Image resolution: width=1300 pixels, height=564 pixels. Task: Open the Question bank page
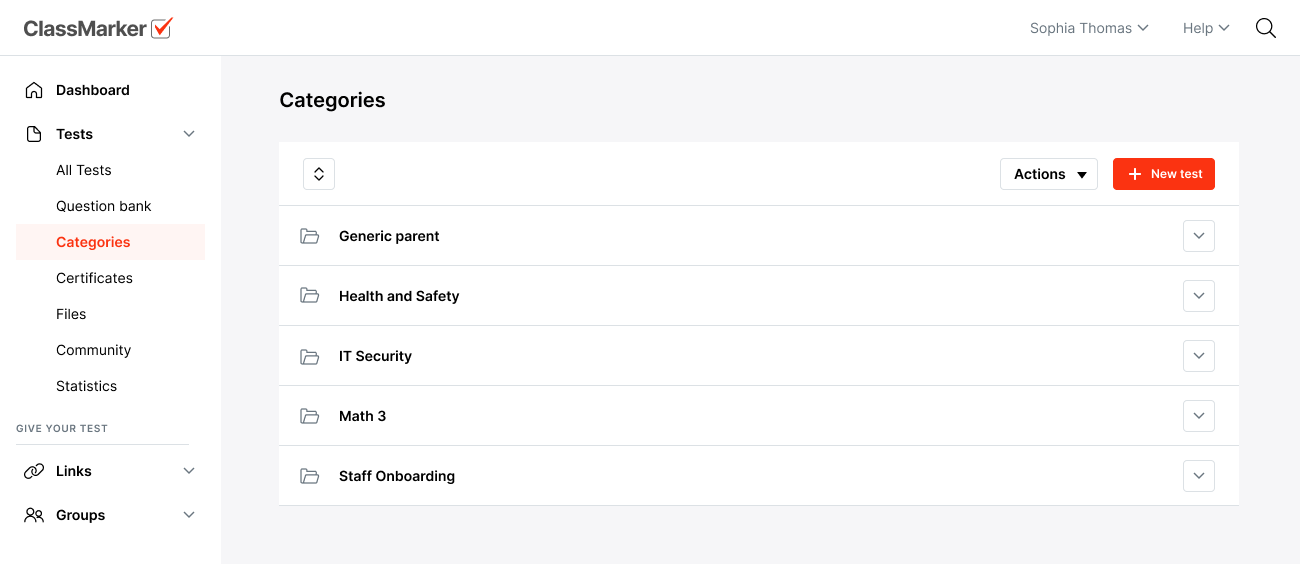point(104,206)
